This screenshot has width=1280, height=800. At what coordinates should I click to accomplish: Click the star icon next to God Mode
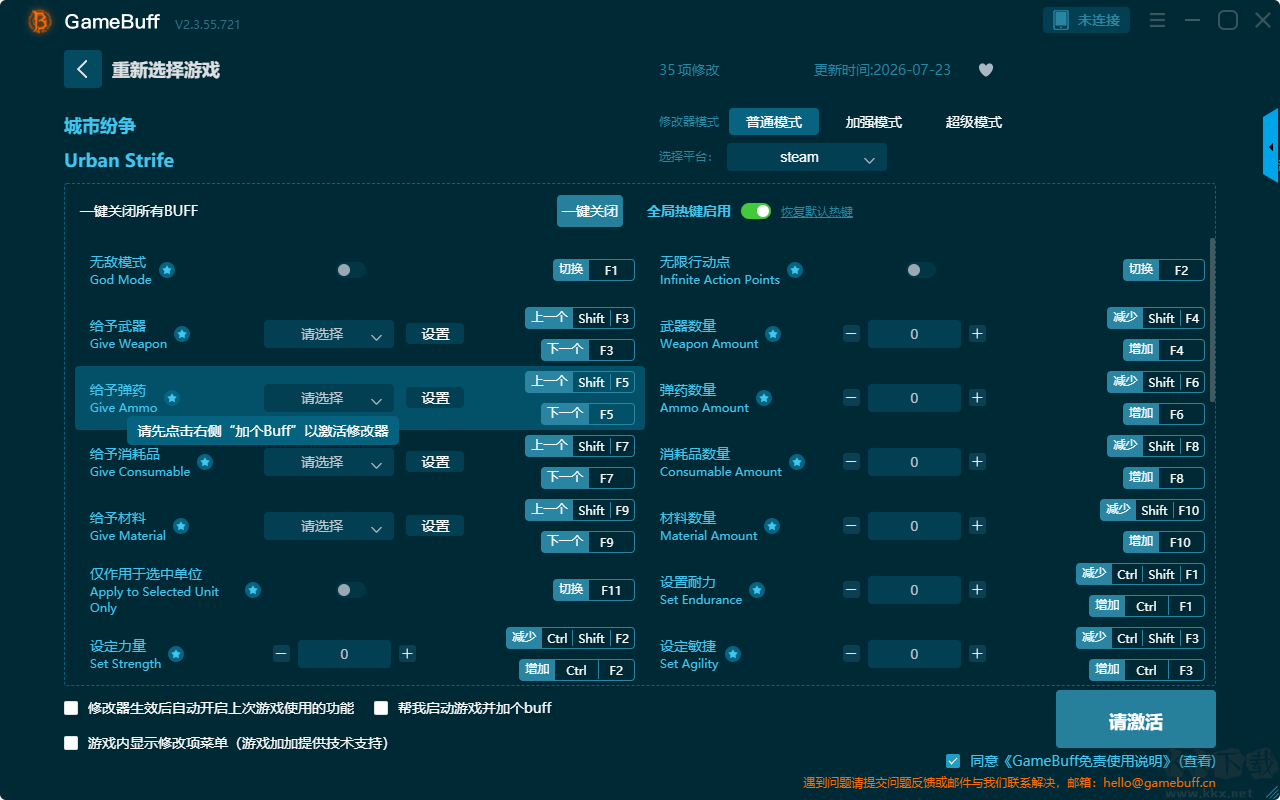pos(167,270)
